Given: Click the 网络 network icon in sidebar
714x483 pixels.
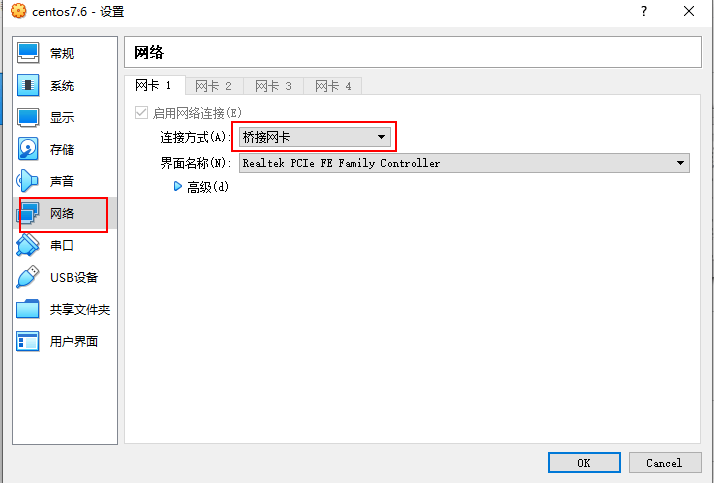Looking at the screenshot, I should click(28, 213).
